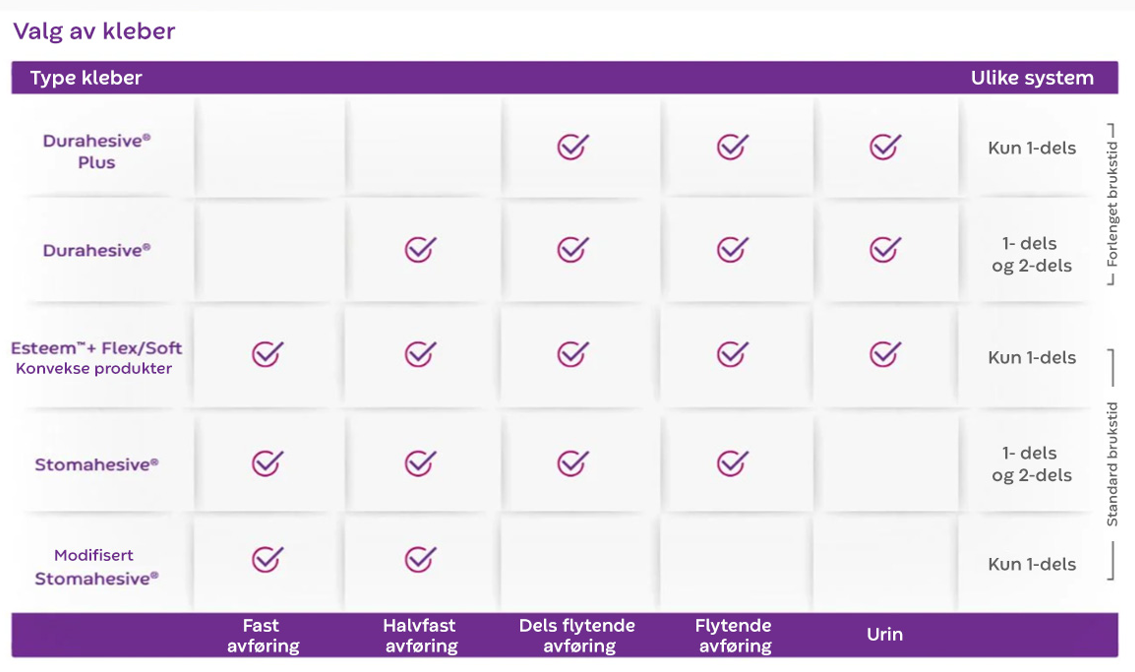Click Kun 1-dels cell for Durahesive Plus
The image size is (1135, 672).
[x=1031, y=148]
